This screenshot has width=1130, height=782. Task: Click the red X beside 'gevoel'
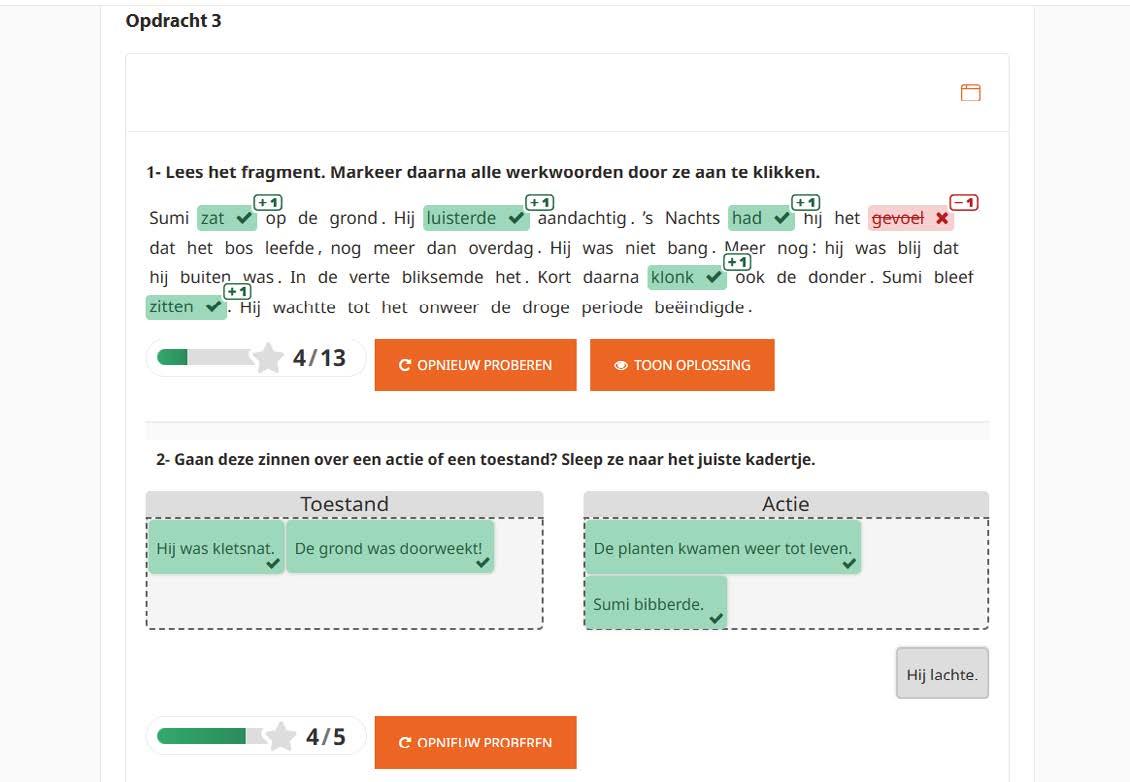tap(941, 218)
